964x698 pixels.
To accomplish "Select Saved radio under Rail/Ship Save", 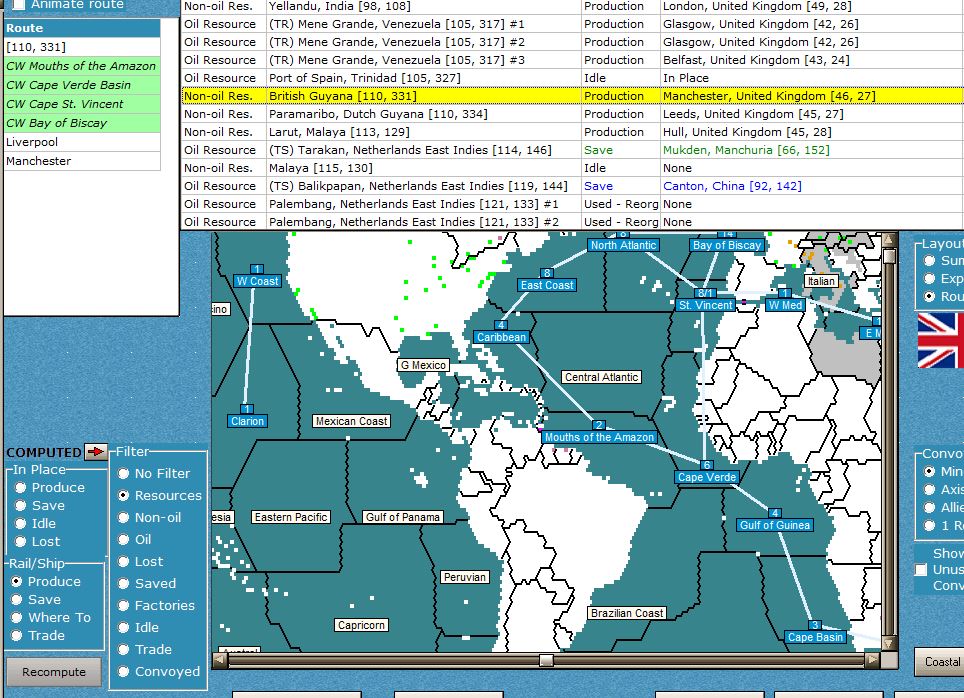I will 17,600.
